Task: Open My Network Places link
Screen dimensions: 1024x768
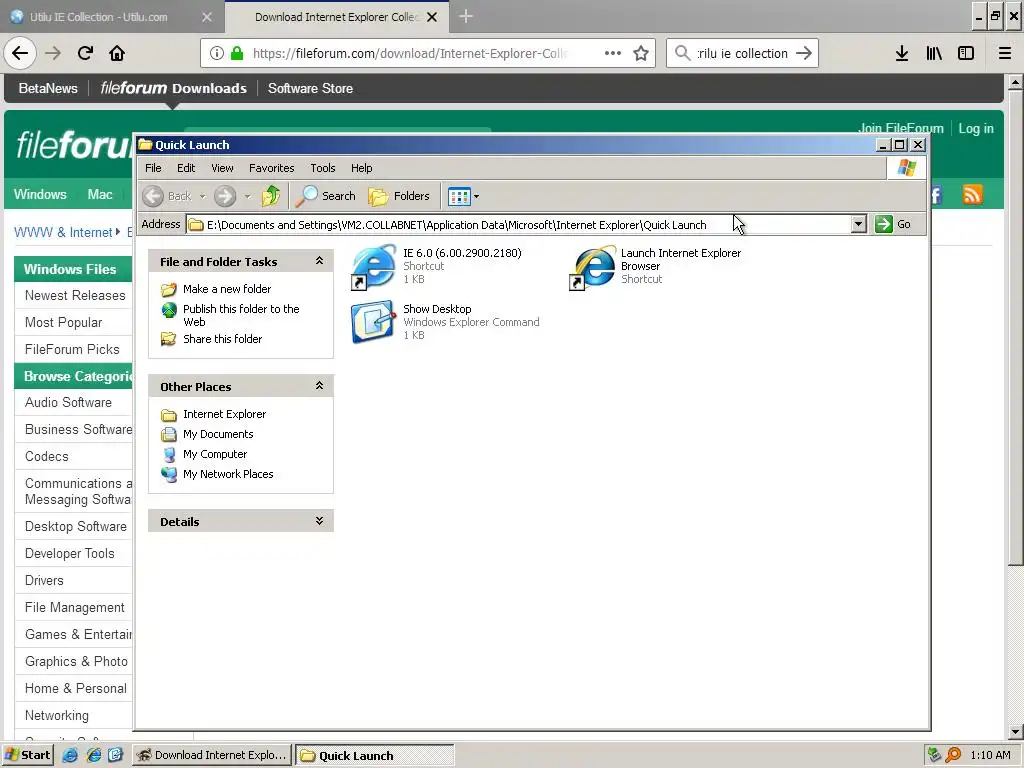Action: [228, 474]
